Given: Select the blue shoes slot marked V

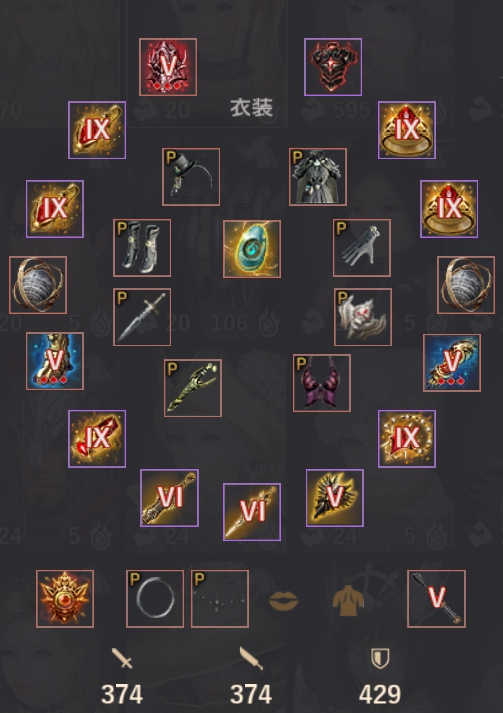Looking at the screenshot, I should coord(55,361).
